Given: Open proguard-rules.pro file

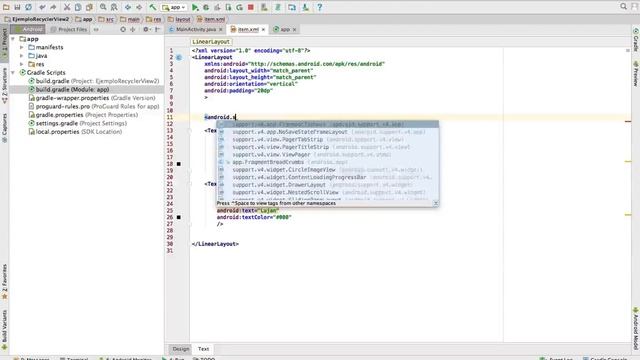Looking at the screenshot, I should [x=93, y=106].
